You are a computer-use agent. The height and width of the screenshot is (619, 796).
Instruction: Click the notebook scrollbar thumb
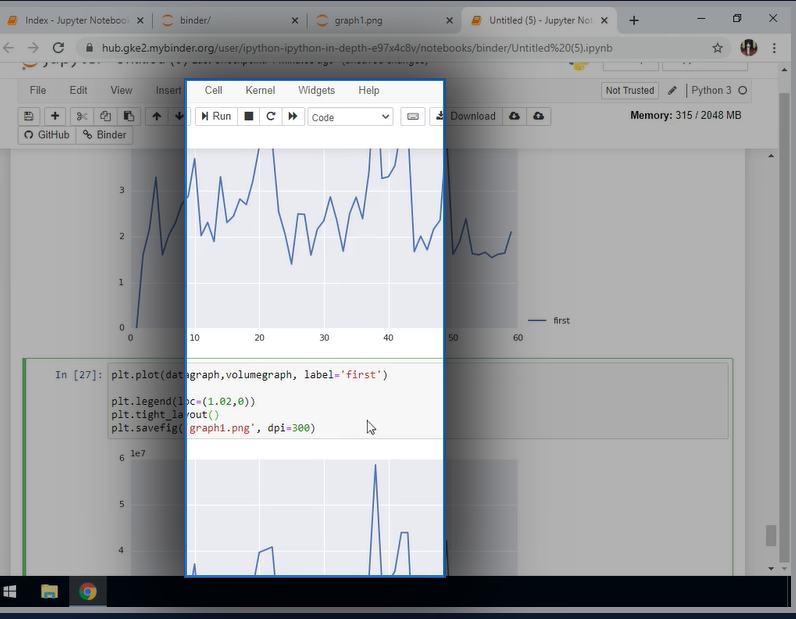point(771,535)
